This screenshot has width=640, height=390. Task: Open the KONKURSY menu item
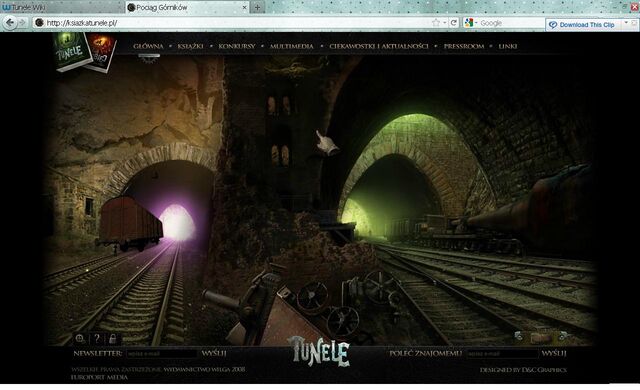[x=237, y=47]
